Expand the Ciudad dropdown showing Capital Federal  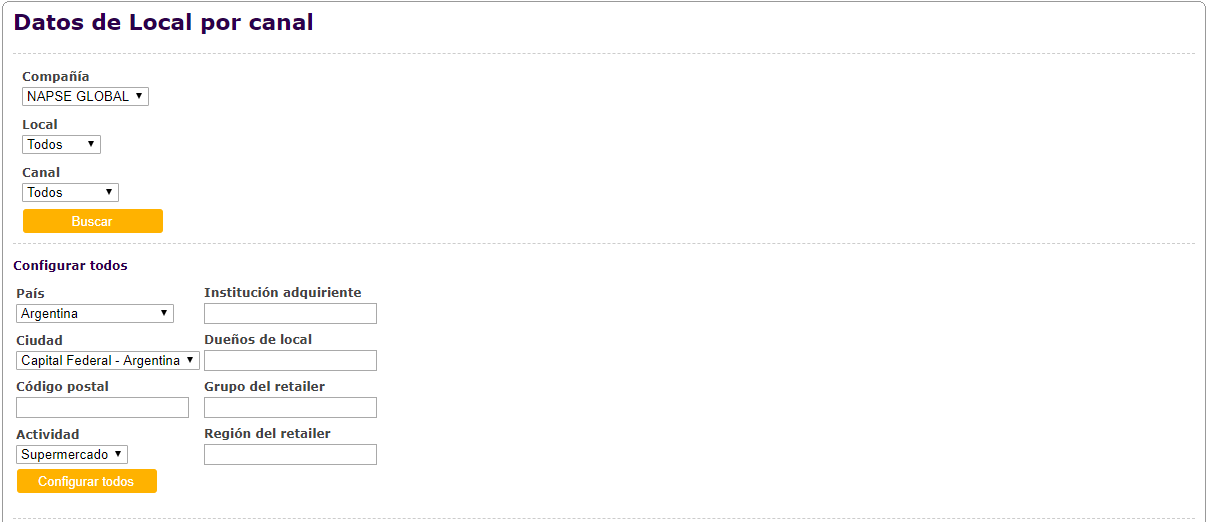click(x=108, y=361)
